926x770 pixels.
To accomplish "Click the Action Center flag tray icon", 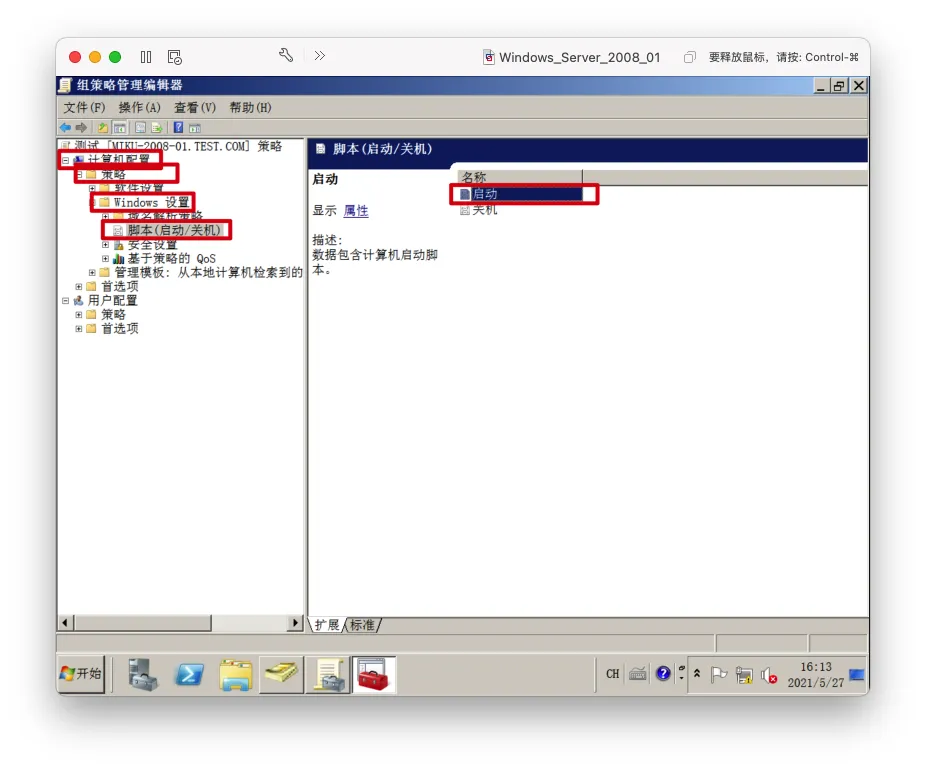I will (718, 674).
